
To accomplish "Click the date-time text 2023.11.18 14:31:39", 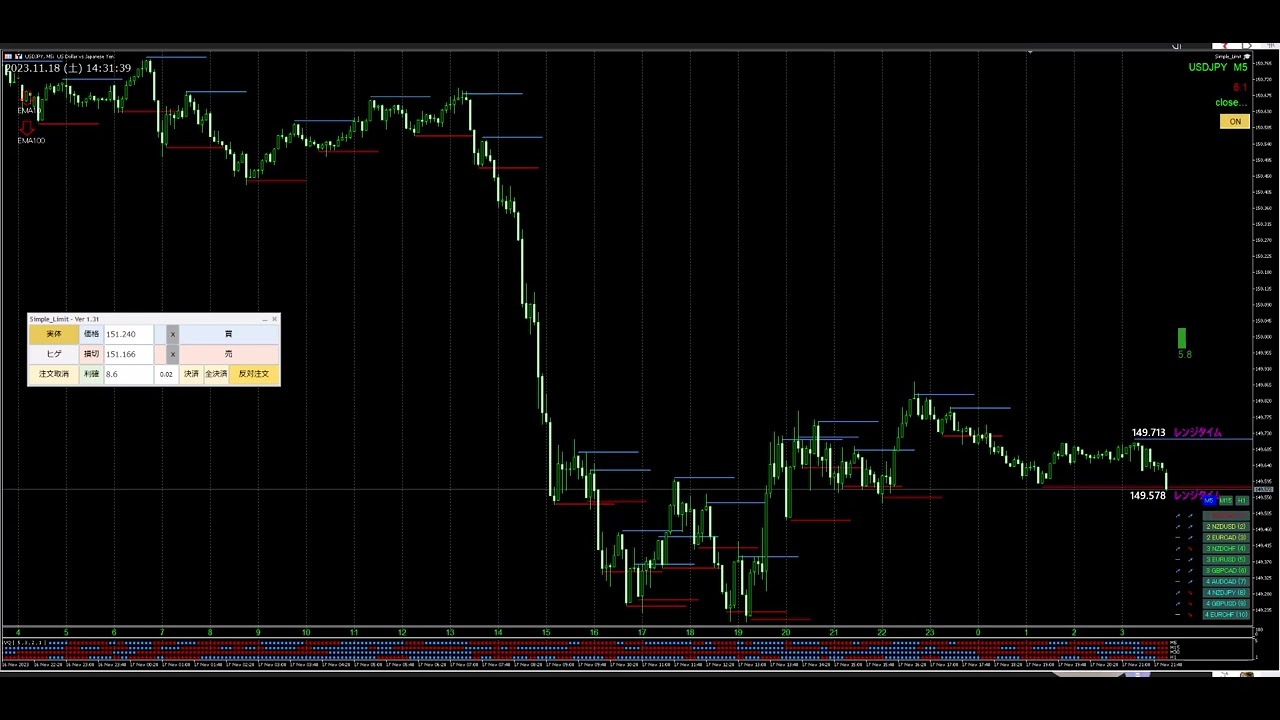I will coord(68,68).
